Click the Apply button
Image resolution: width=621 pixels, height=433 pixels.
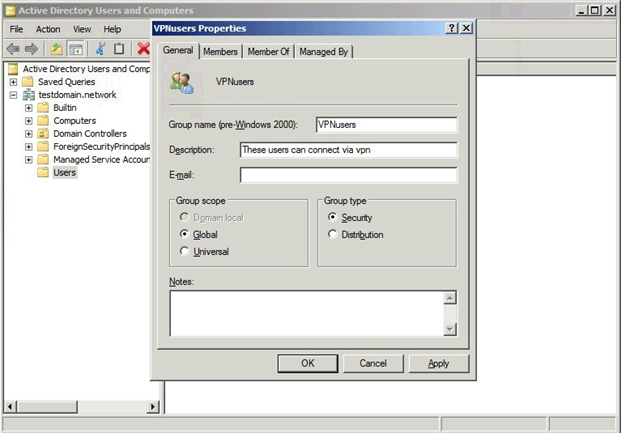pos(438,363)
